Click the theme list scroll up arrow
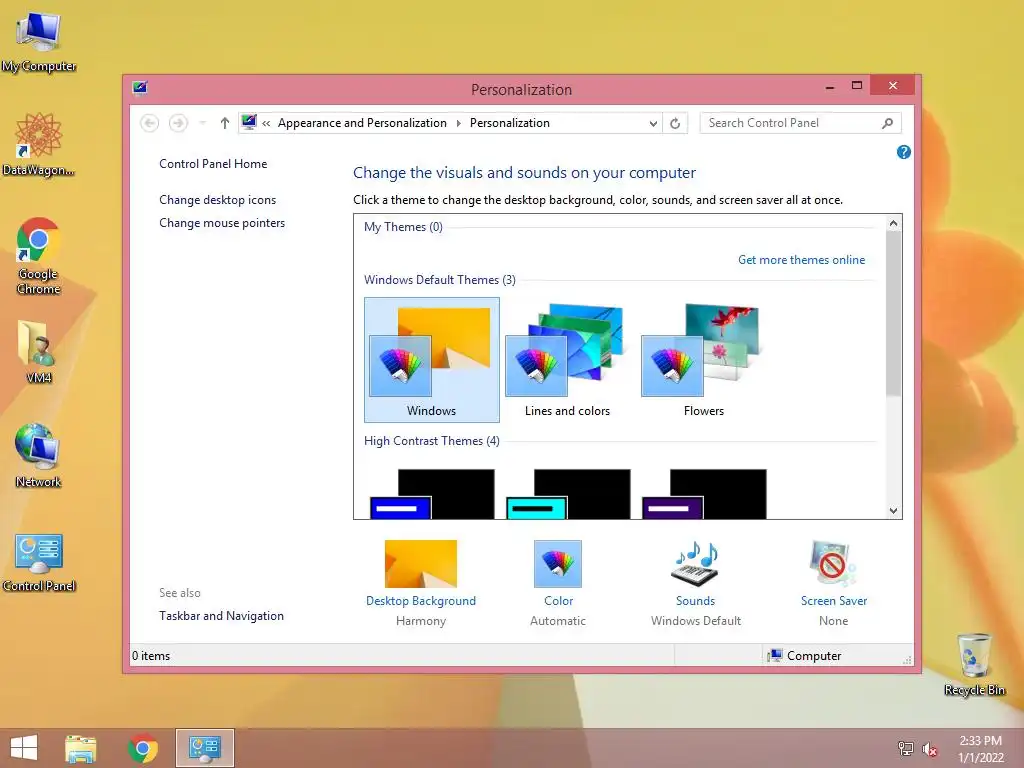Image resolution: width=1024 pixels, height=768 pixels. pos(893,223)
